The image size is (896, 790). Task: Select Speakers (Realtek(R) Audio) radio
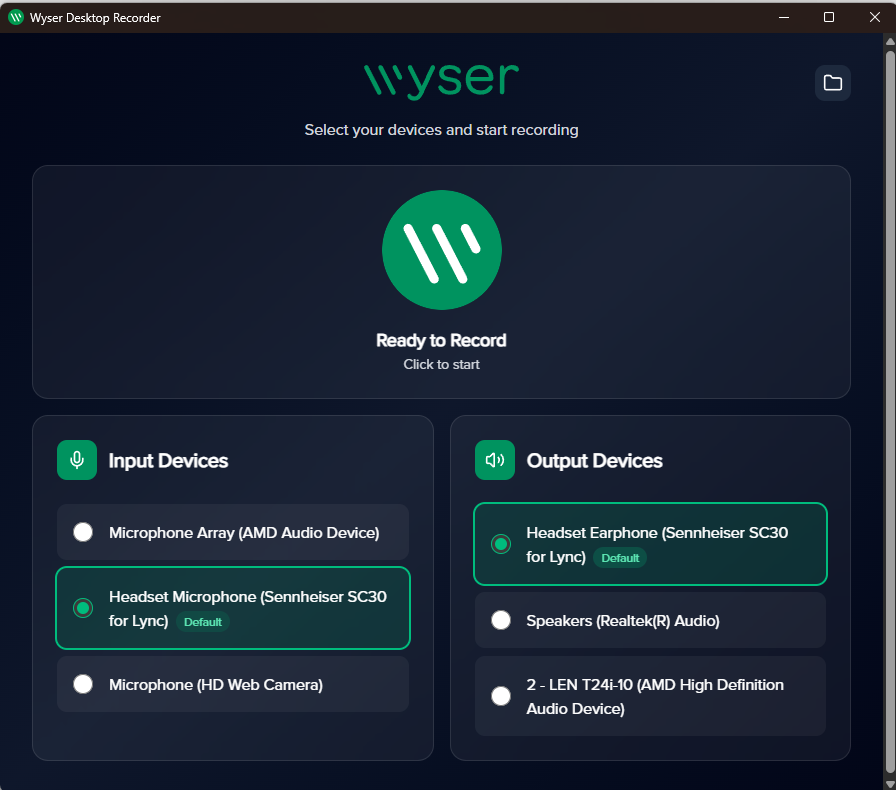point(501,620)
